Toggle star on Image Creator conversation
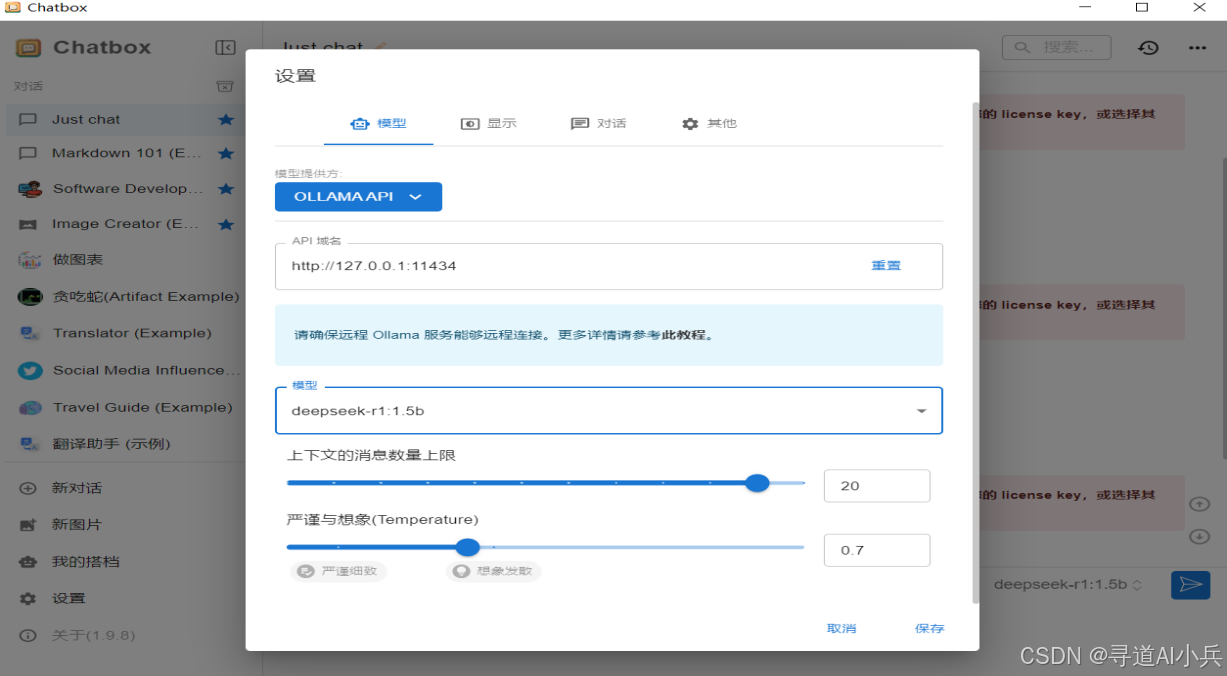Screen dimensions: 1227x676 pos(226,224)
